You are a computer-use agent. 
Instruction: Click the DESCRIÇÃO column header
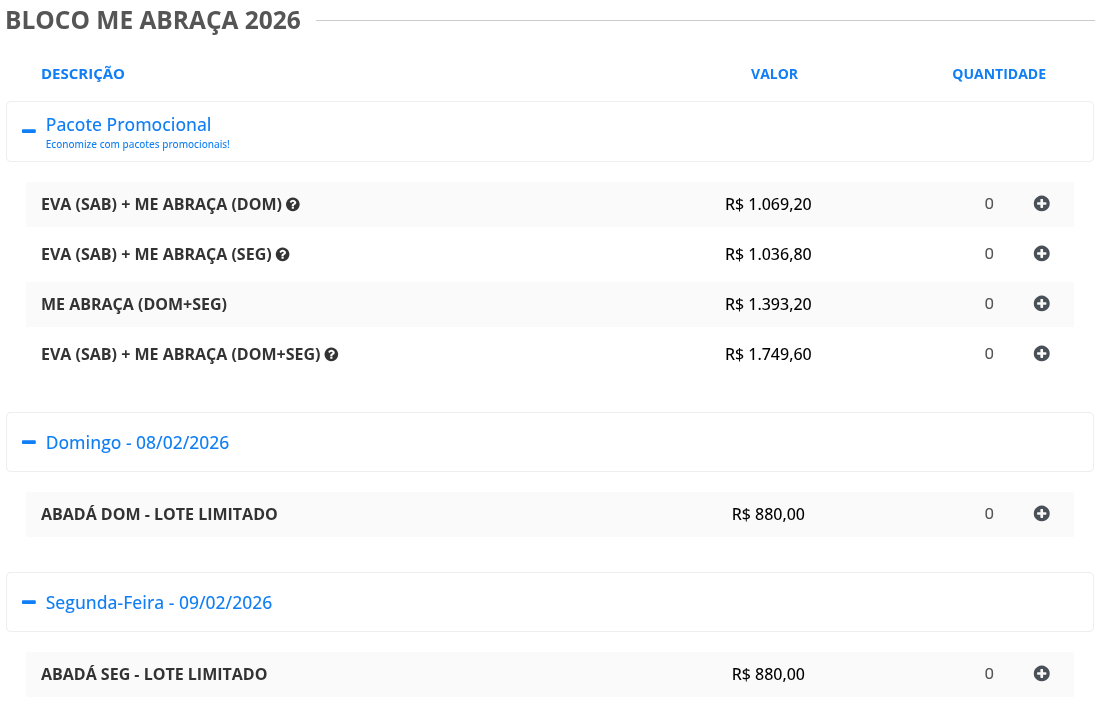83,74
